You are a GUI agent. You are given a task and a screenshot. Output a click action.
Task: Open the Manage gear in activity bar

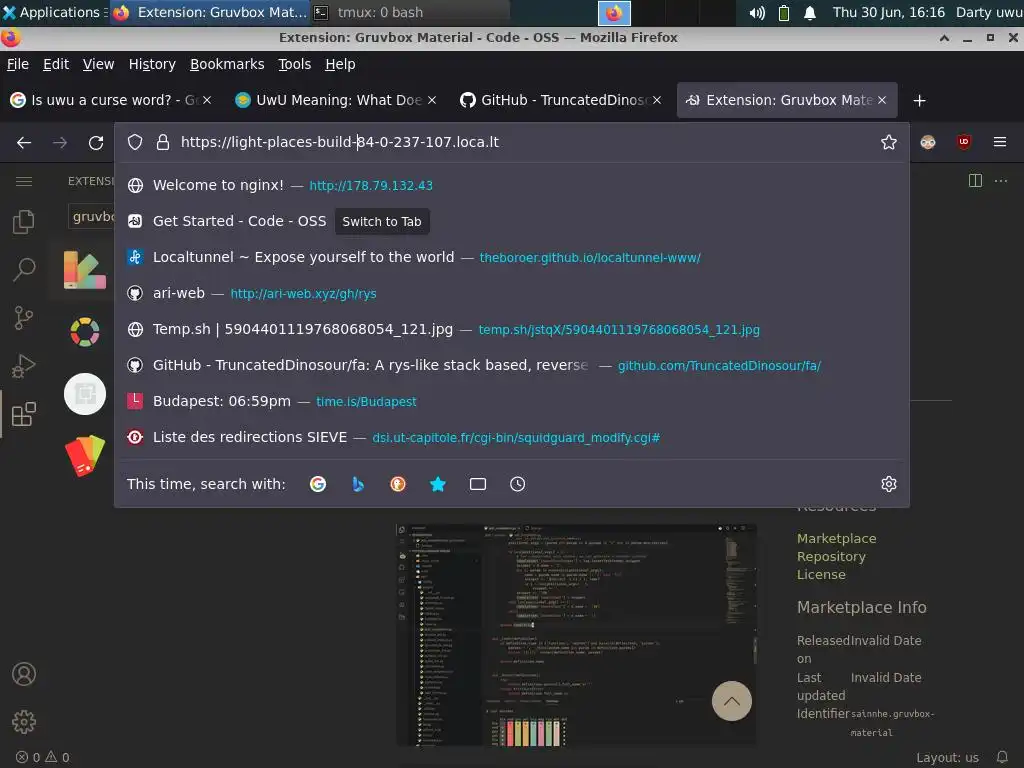click(24, 722)
